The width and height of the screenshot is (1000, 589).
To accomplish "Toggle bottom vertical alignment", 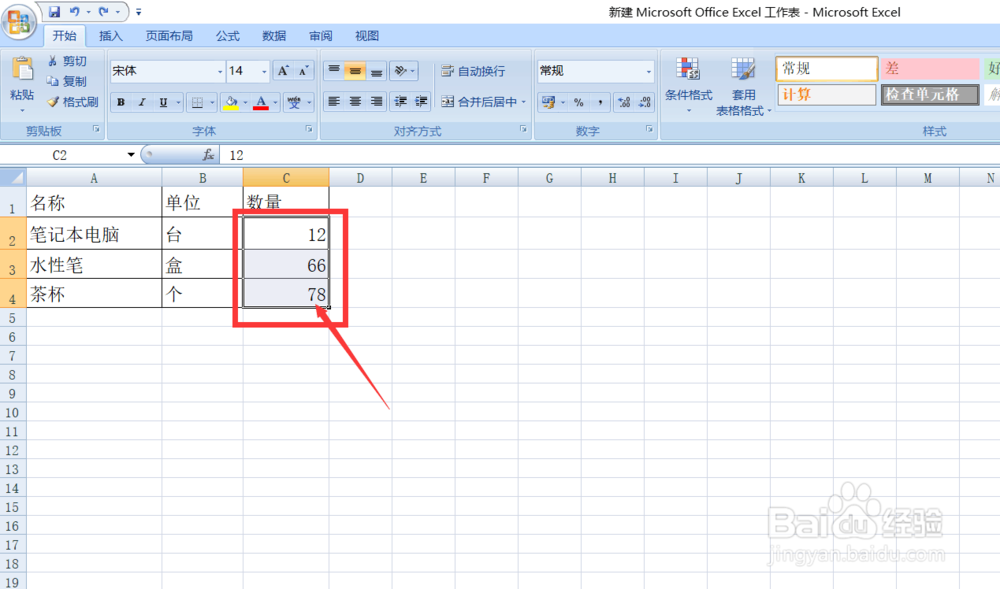I will [x=376, y=71].
